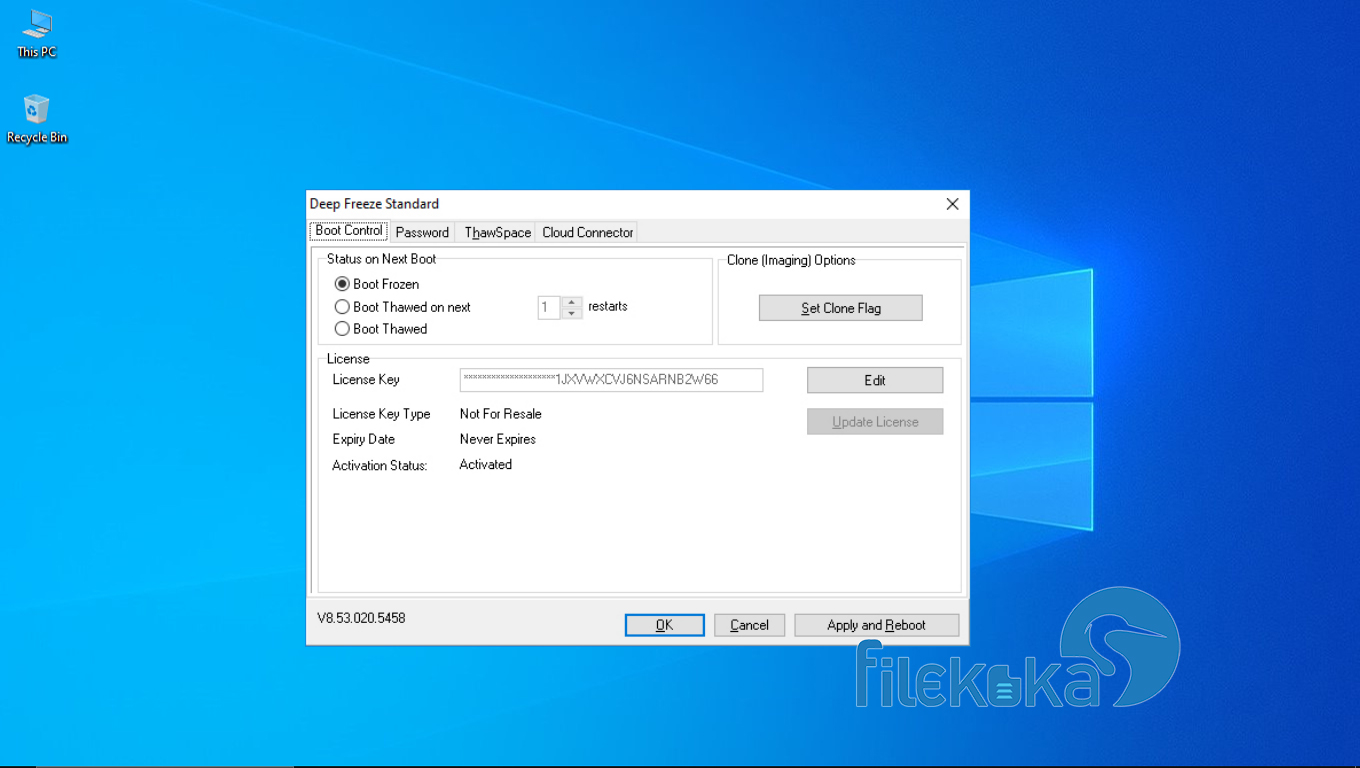Select the Boot Frozen radio option
The width and height of the screenshot is (1360, 768).
pyautogui.click(x=377, y=284)
